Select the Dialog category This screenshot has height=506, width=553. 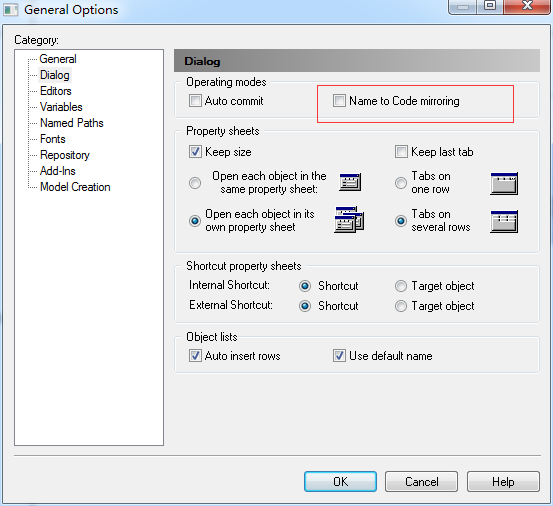point(55,75)
